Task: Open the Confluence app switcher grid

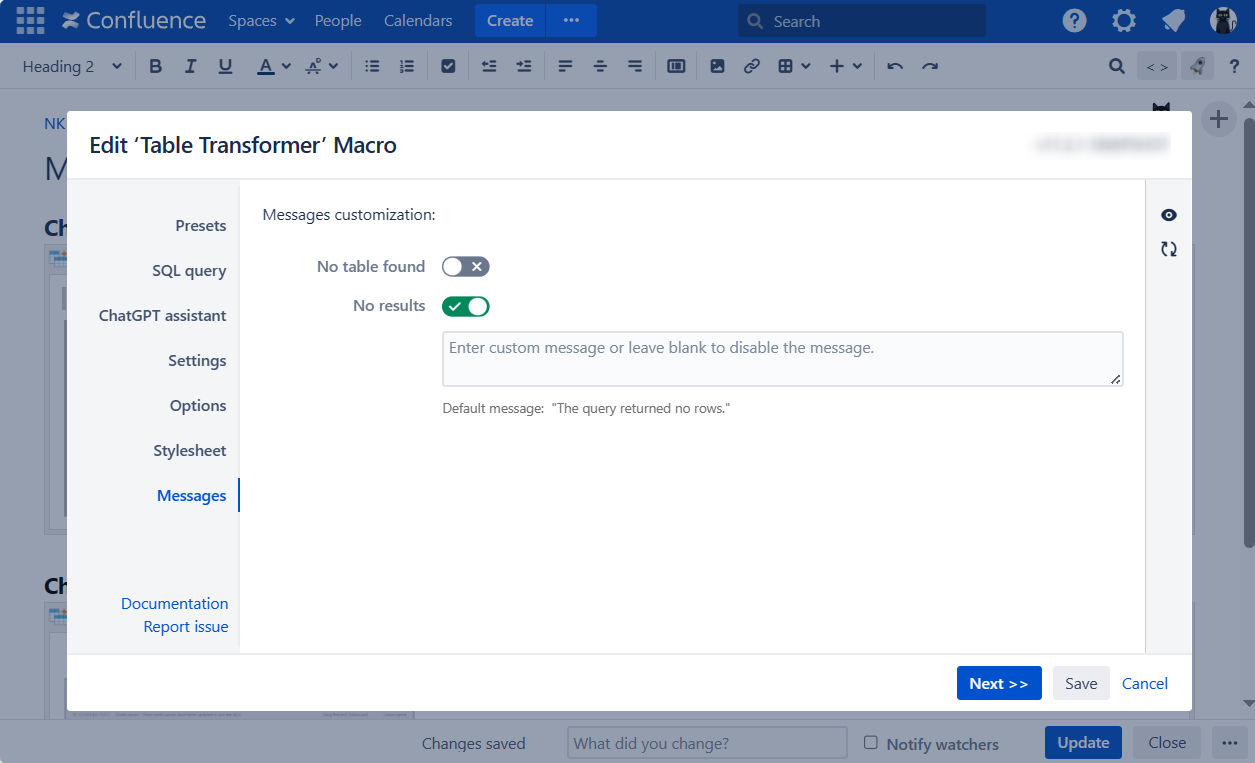Action: [x=30, y=21]
